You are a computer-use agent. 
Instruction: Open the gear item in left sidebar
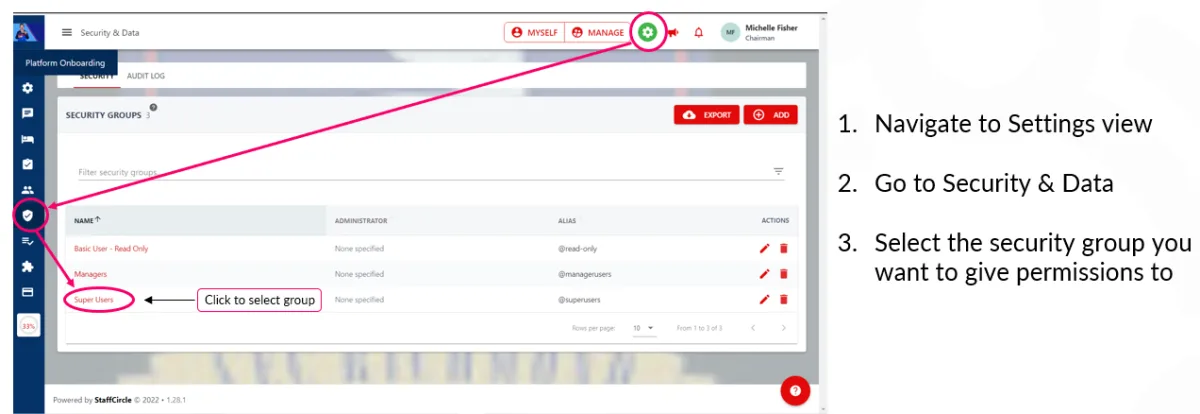tap(28, 89)
